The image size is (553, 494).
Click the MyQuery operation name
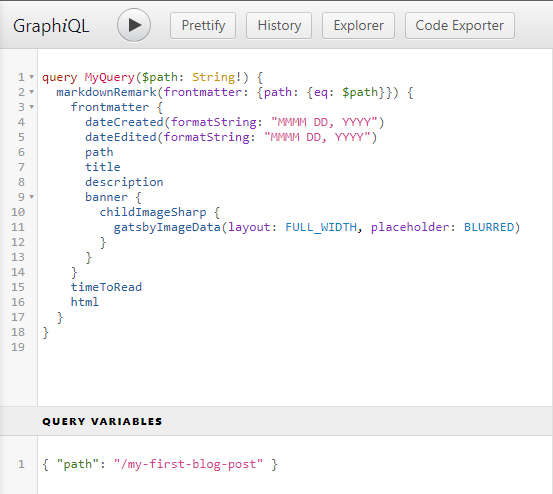(109, 77)
